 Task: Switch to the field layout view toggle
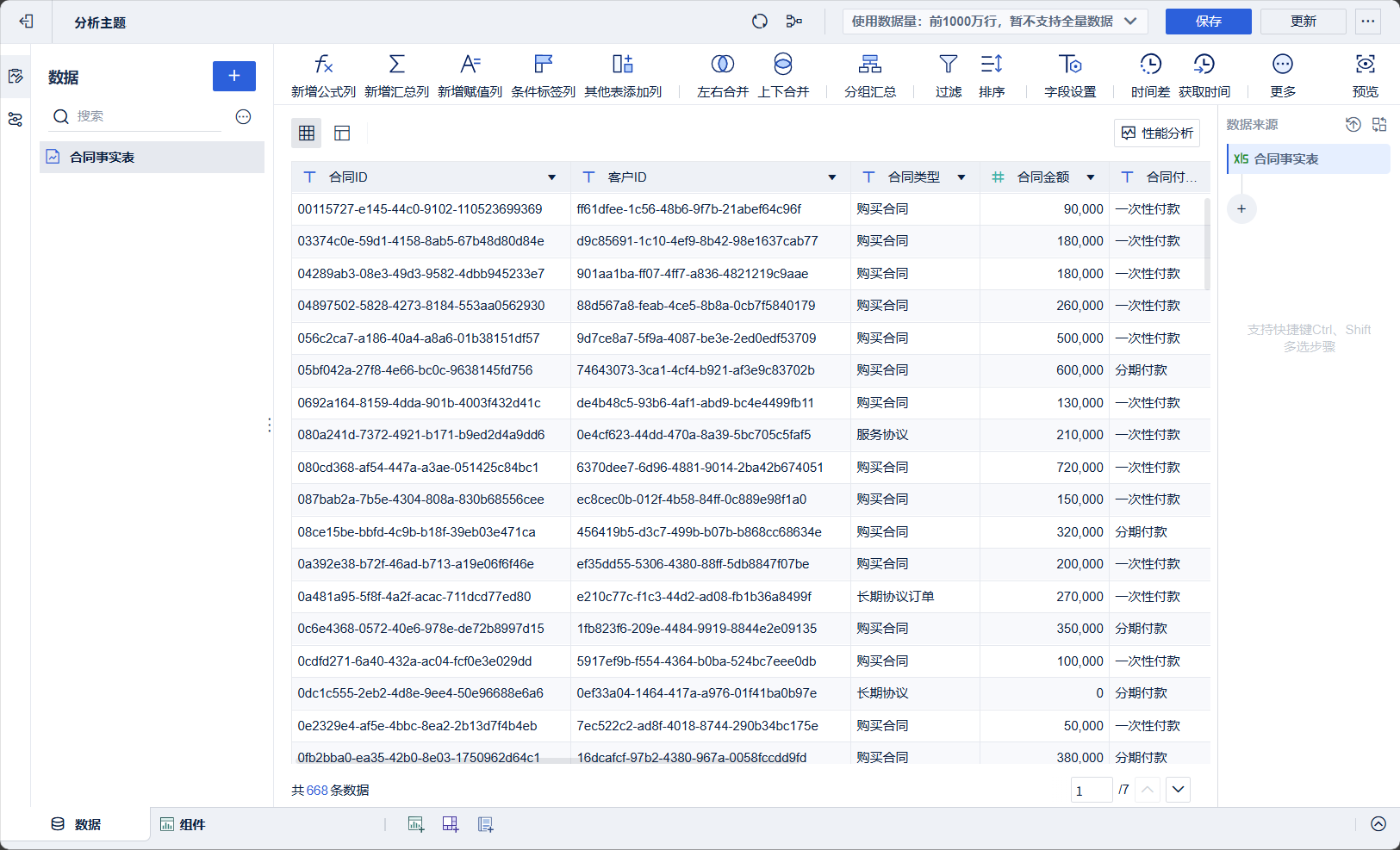pyautogui.click(x=342, y=133)
